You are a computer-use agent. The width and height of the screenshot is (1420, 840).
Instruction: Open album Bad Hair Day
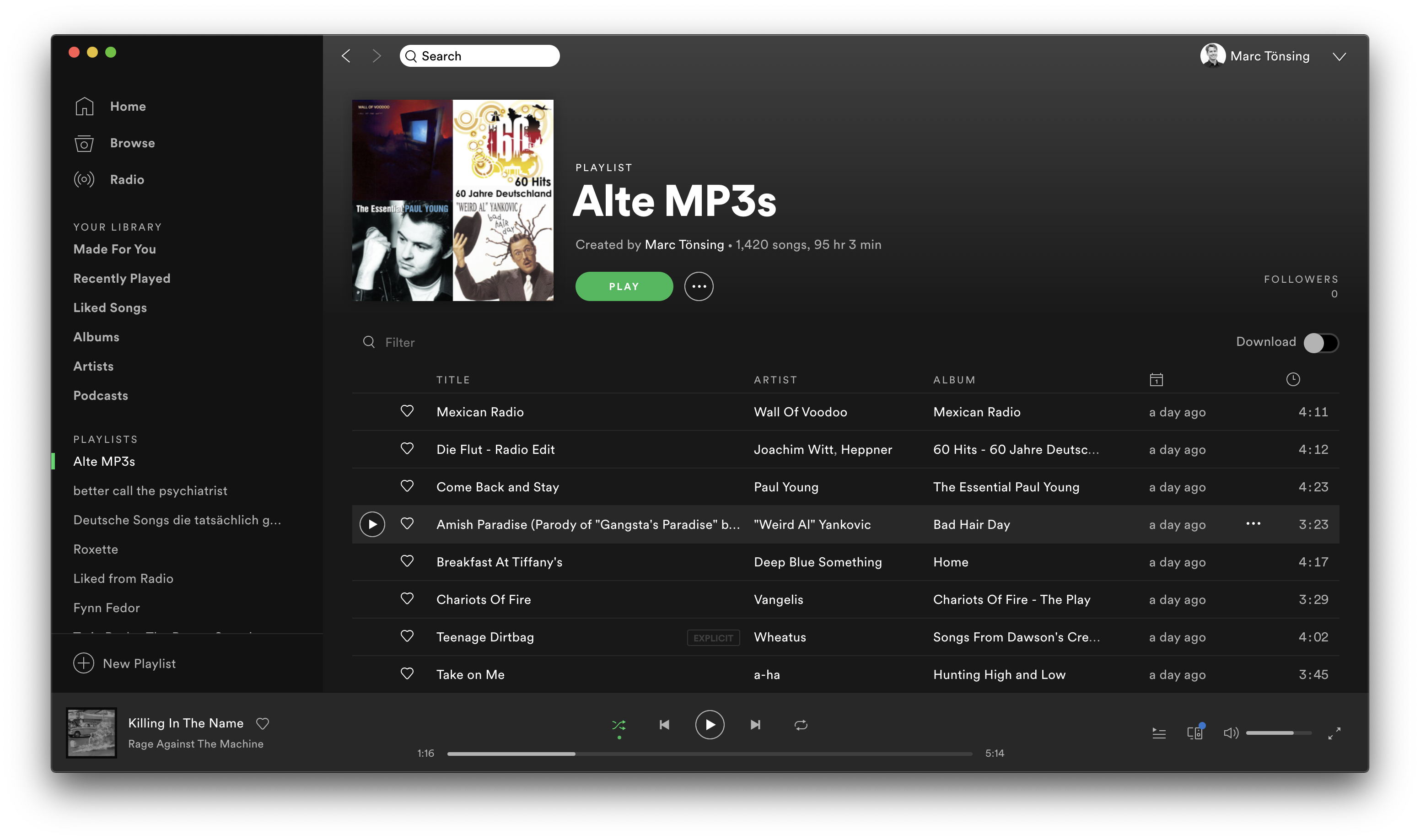pyautogui.click(x=971, y=525)
